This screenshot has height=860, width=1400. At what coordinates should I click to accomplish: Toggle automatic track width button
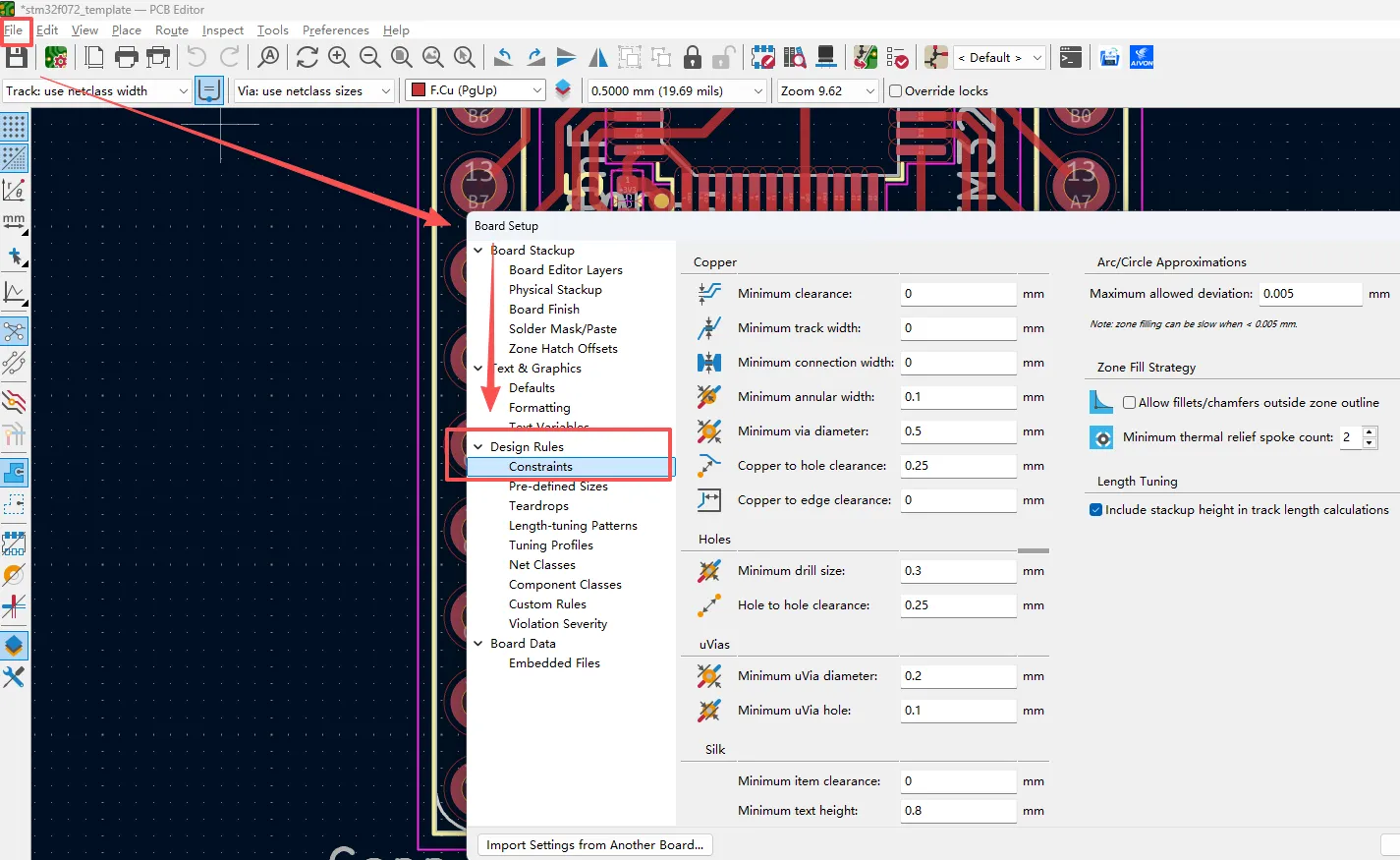coord(208,90)
